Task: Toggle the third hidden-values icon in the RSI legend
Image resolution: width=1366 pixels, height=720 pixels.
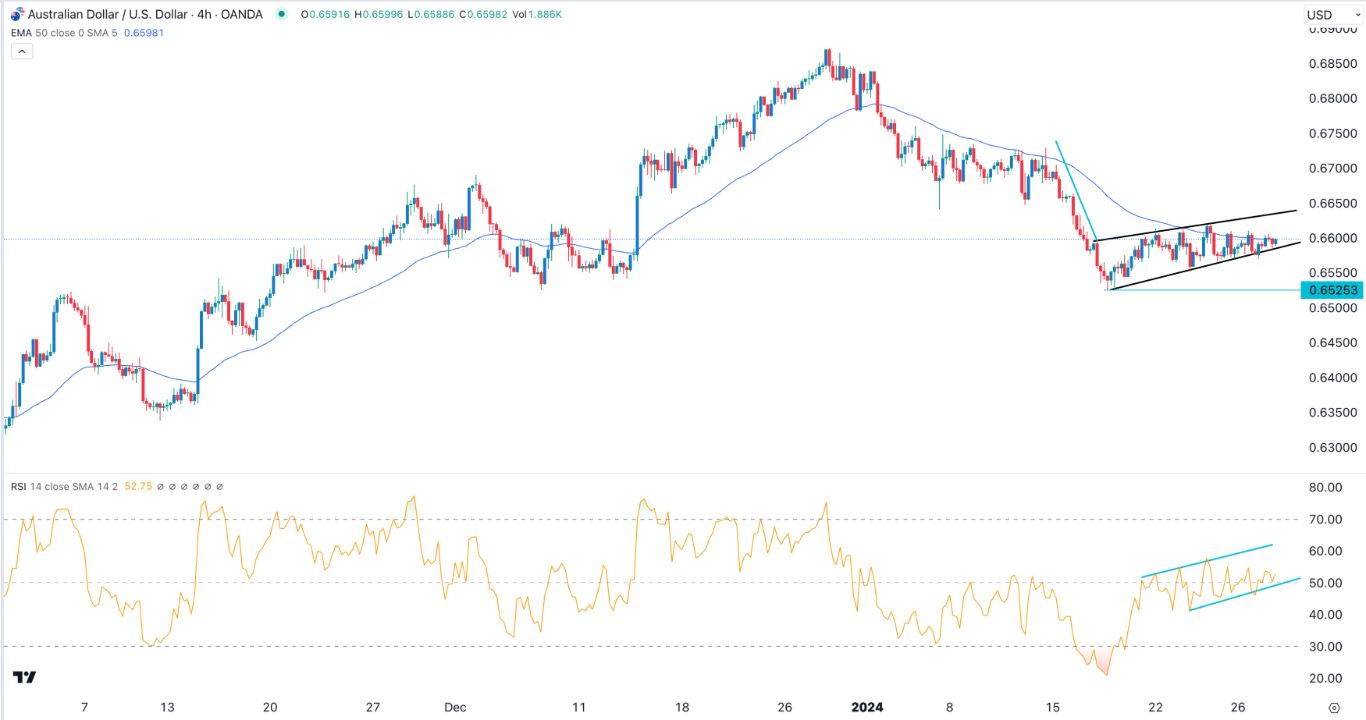Action: pos(183,487)
